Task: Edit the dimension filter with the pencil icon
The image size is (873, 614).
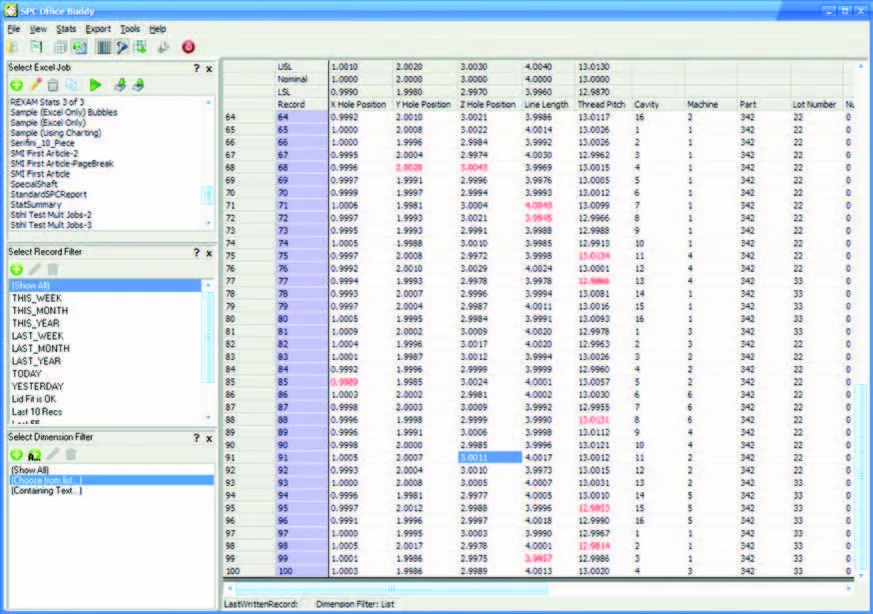Action: [x=53, y=455]
